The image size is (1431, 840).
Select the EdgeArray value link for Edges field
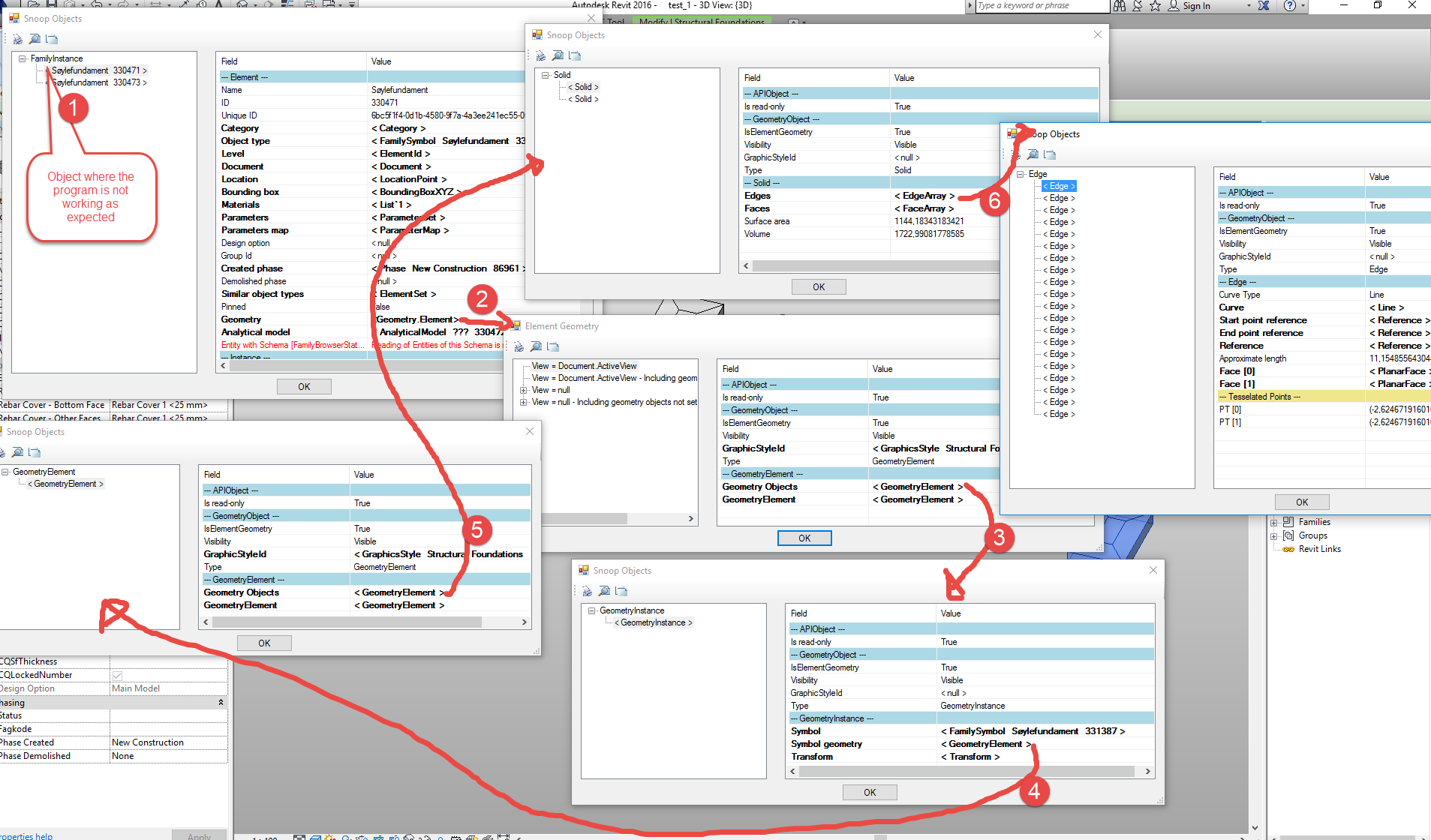point(924,196)
